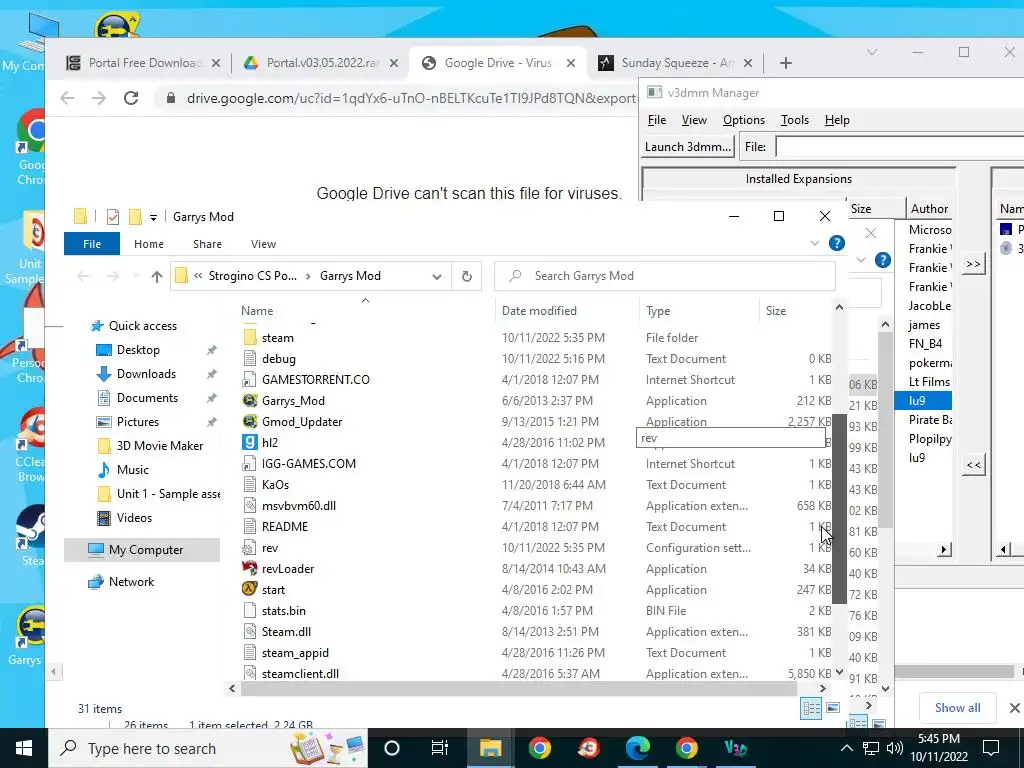Screen dimensions: 1024x768
Task: Open Windows Start menu
Action: tap(24, 748)
